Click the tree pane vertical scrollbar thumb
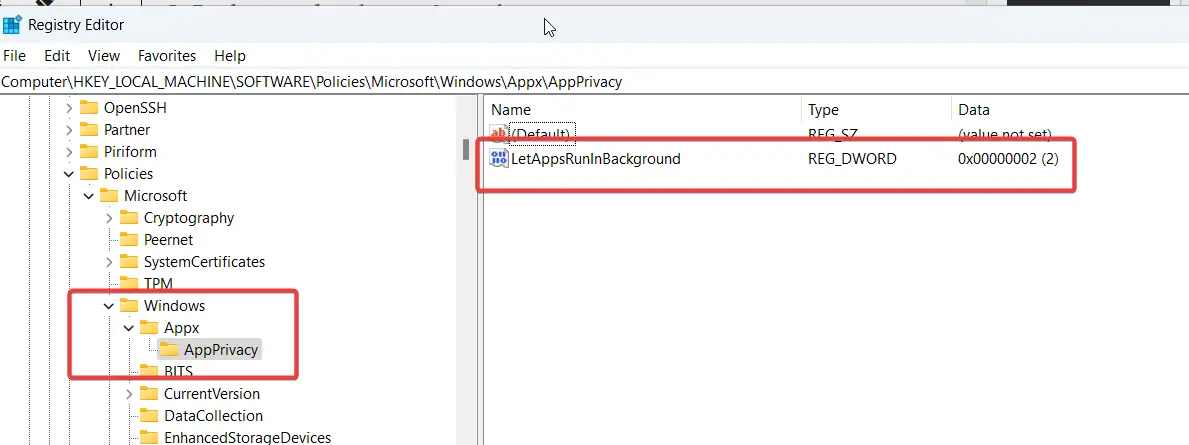 click(x=466, y=150)
